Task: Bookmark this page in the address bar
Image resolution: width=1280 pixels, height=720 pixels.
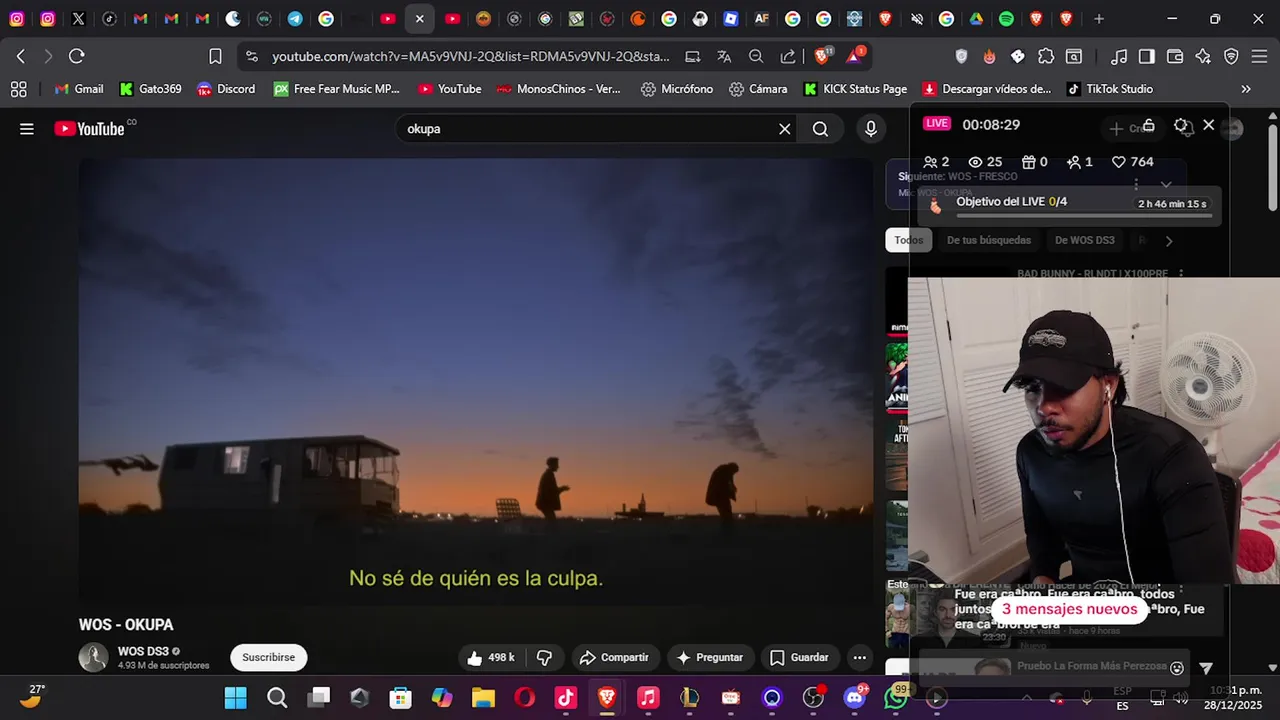Action: click(x=215, y=57)
